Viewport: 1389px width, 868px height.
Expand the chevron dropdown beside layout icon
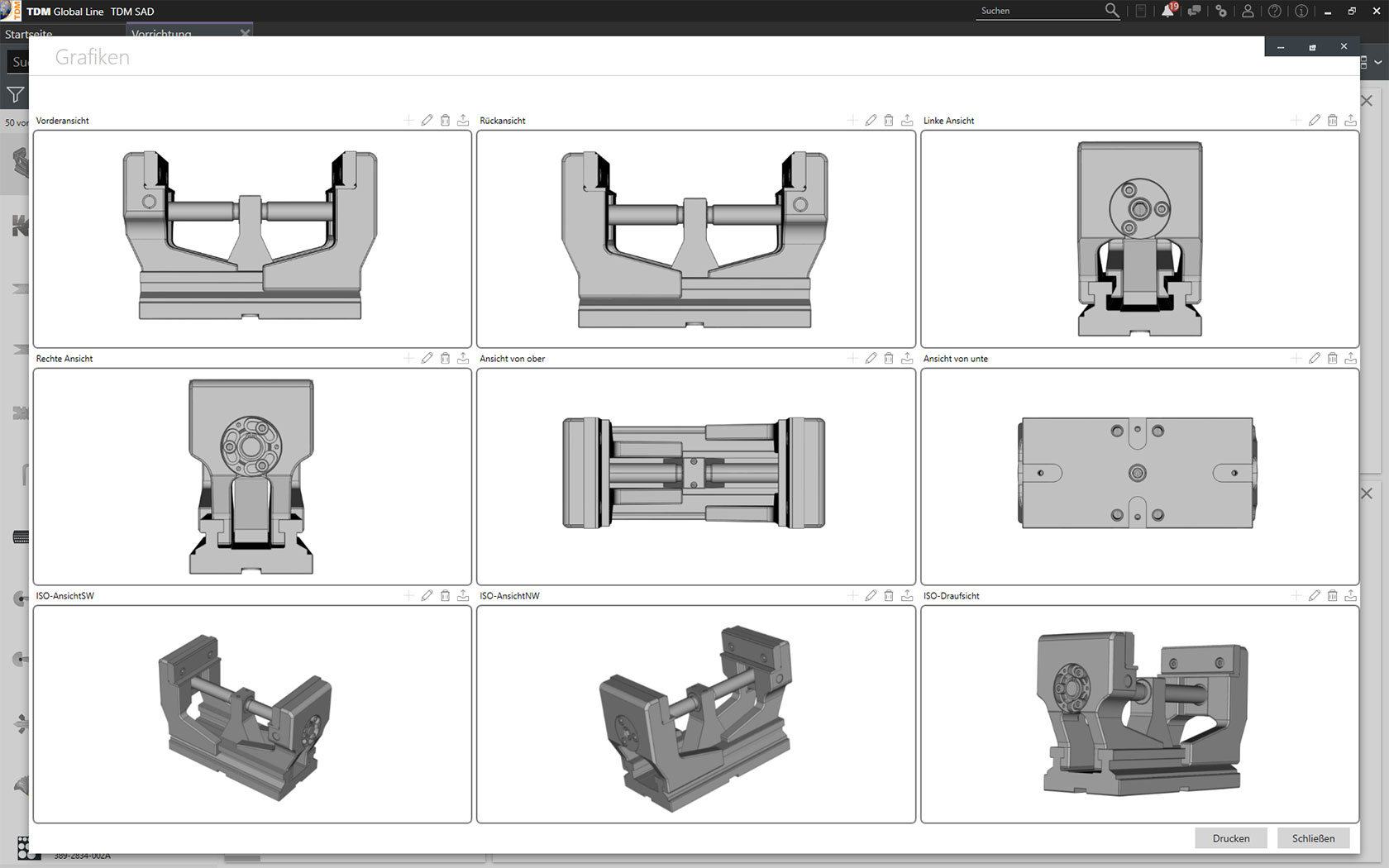pos(1378,62)
